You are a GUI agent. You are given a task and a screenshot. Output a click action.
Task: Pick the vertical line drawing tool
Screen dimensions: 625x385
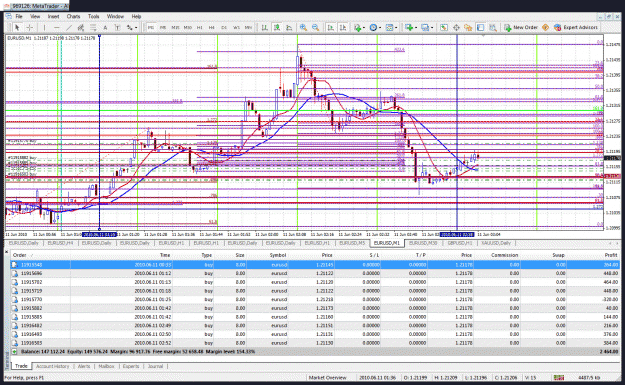[44, 28]
